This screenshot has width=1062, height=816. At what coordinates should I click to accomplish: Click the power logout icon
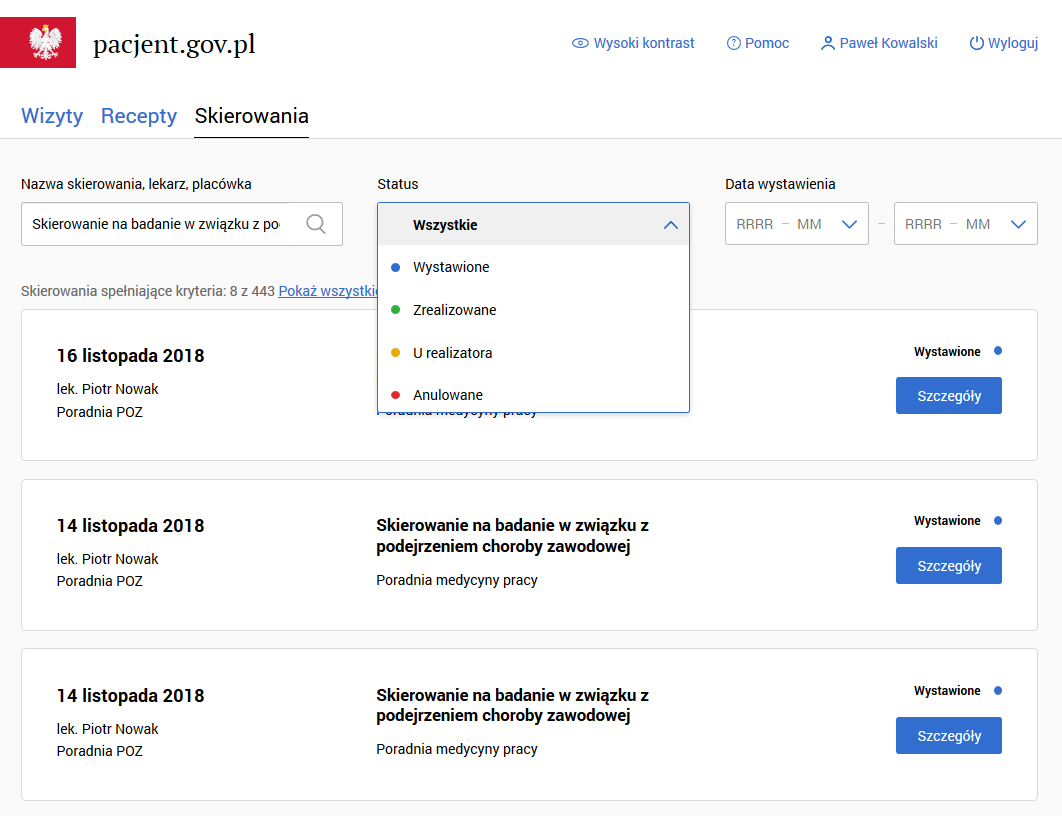tap(977, 43)
